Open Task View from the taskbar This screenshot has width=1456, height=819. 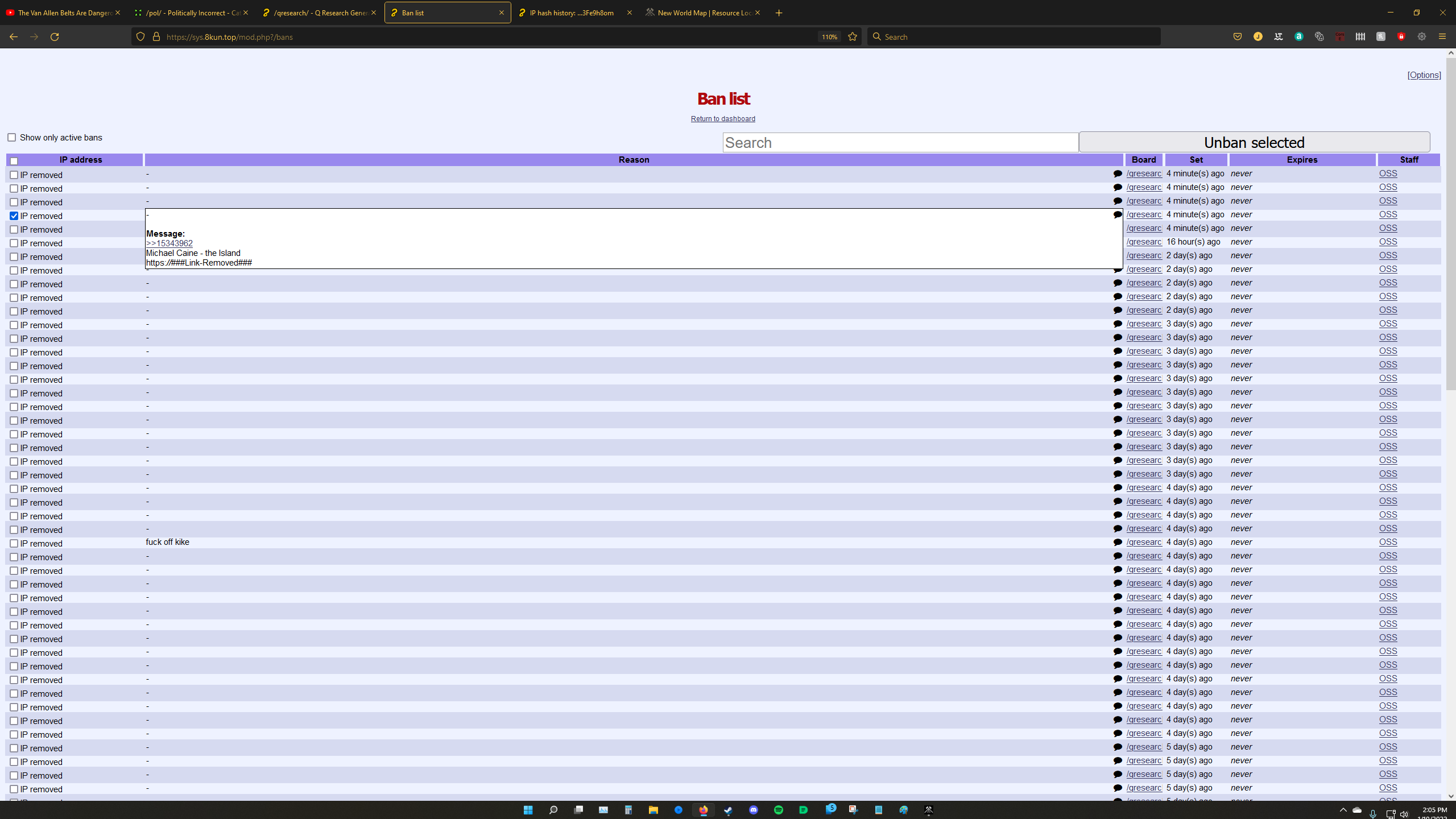578,810
